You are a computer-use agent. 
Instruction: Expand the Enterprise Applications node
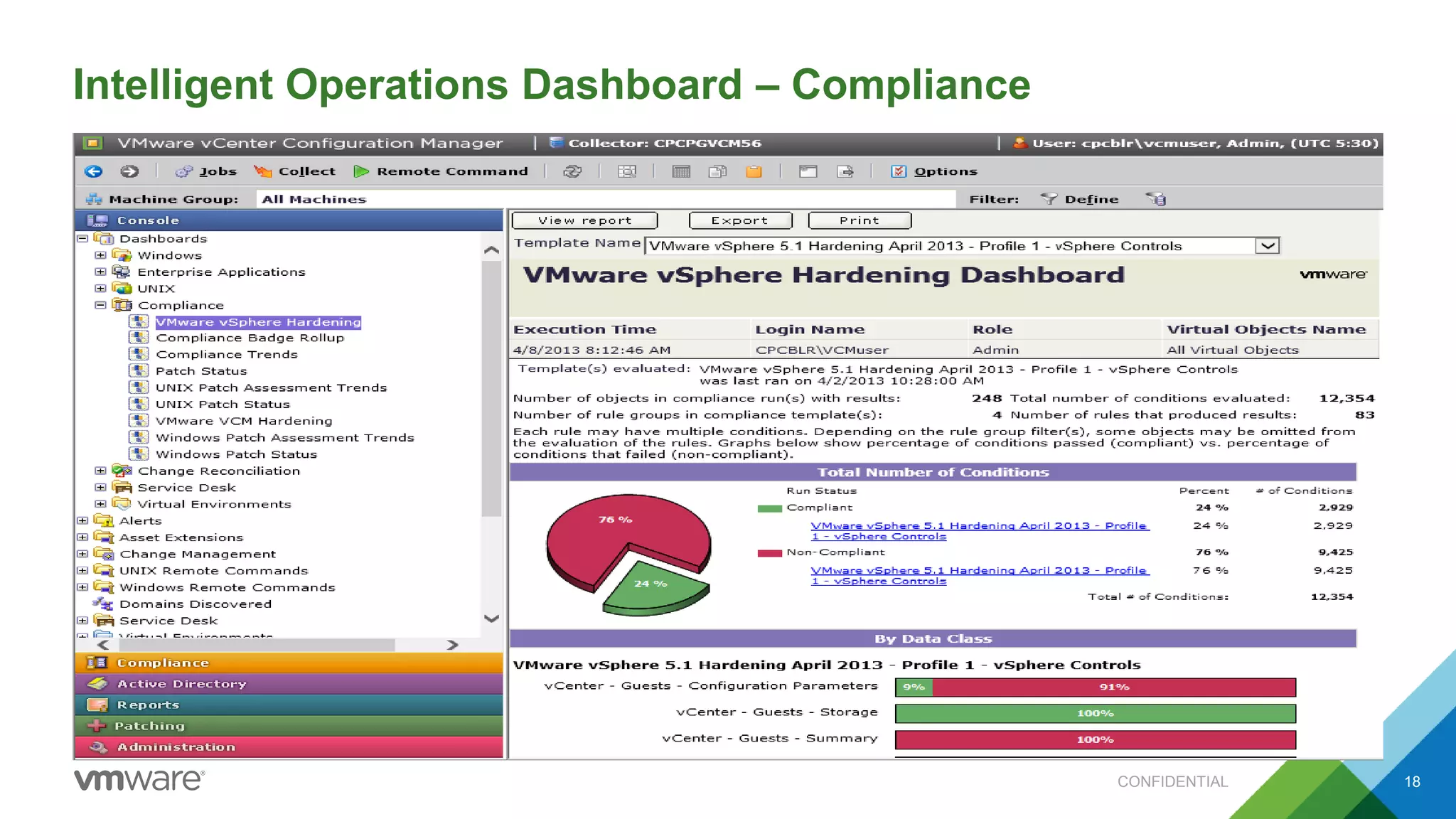point(100,272)
